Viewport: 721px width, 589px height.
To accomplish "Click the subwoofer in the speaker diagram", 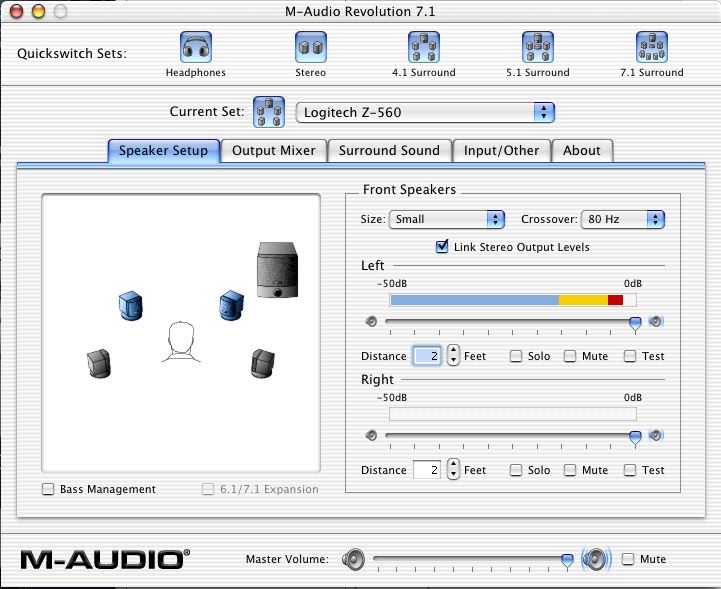I will coord(277,270).
